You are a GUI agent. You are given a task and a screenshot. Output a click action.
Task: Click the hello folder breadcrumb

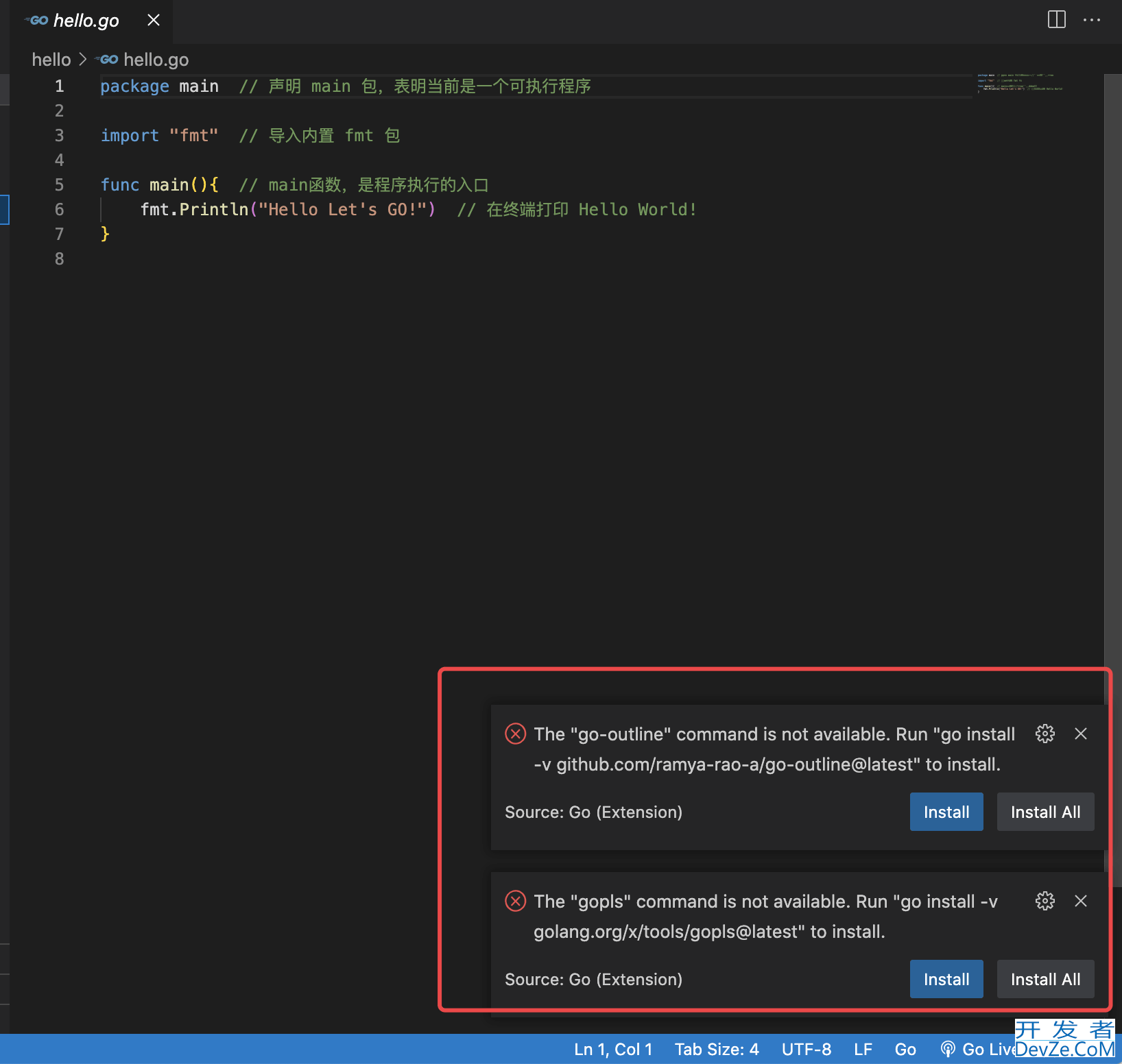tap(51, 60)
